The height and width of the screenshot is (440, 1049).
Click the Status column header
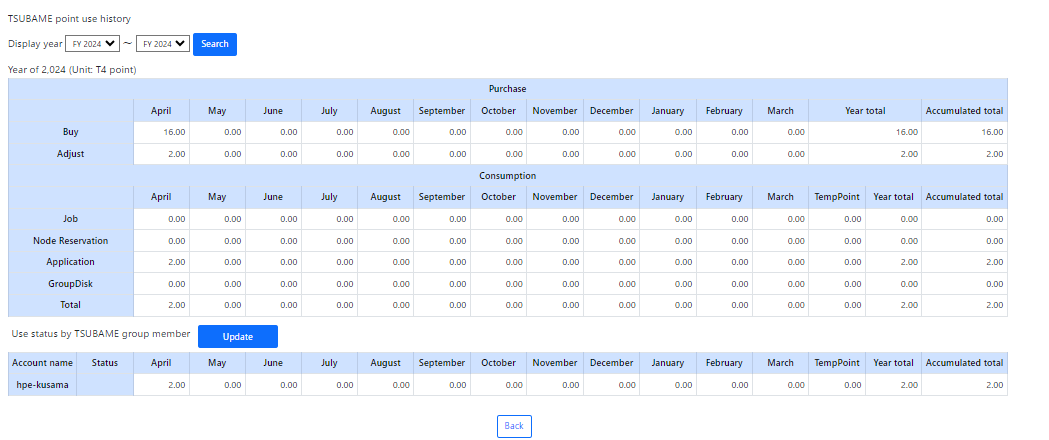pyautogui.click(x=105, y=363)
